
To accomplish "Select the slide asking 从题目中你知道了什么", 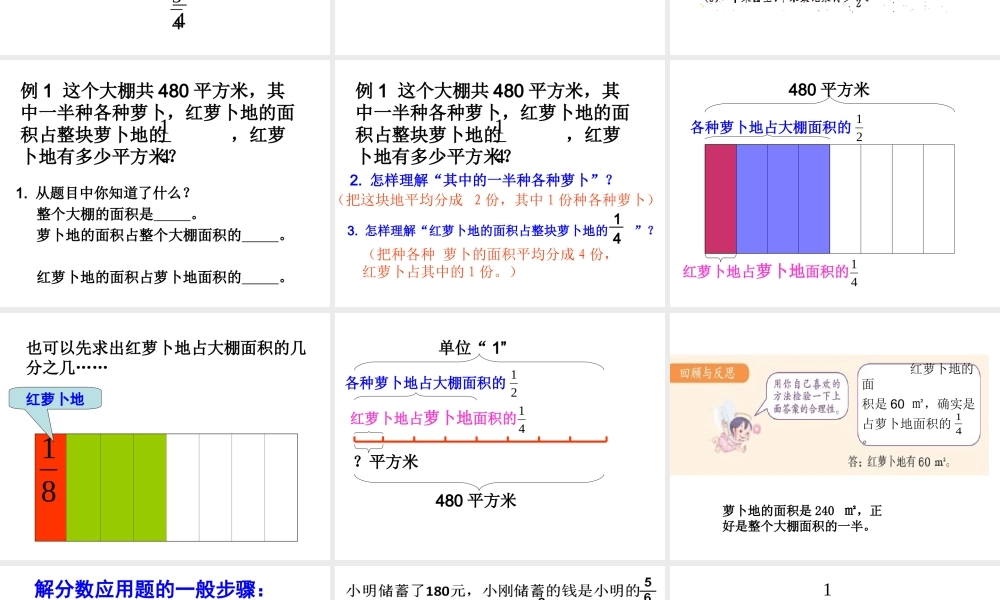I will (165, 183).
